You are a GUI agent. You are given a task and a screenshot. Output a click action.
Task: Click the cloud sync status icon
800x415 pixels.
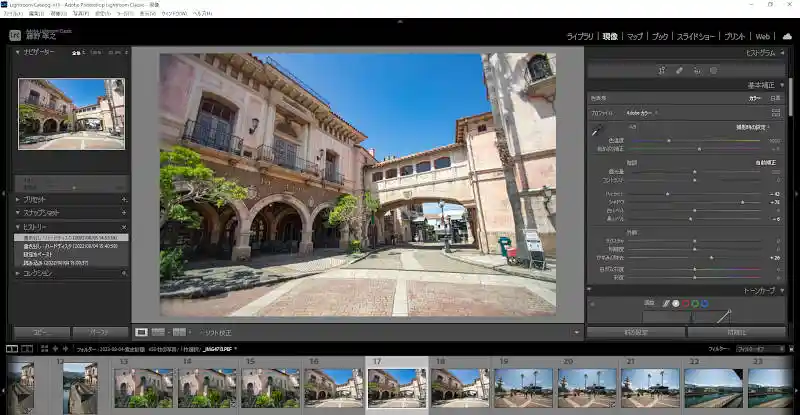coord(787,36)
